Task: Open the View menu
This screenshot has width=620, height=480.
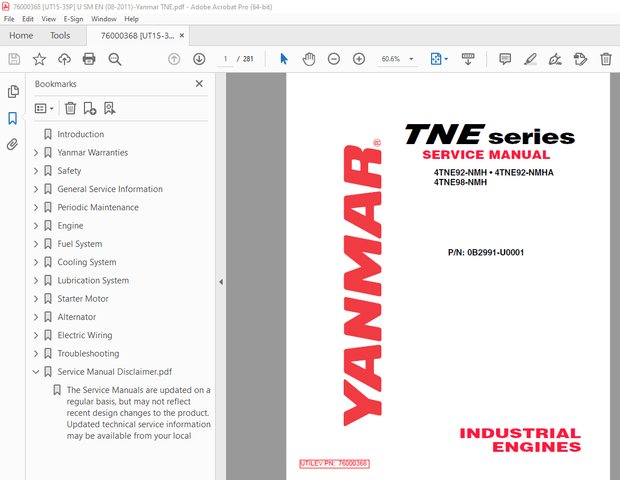Action: pyautogui.click(x=49, y=19)
